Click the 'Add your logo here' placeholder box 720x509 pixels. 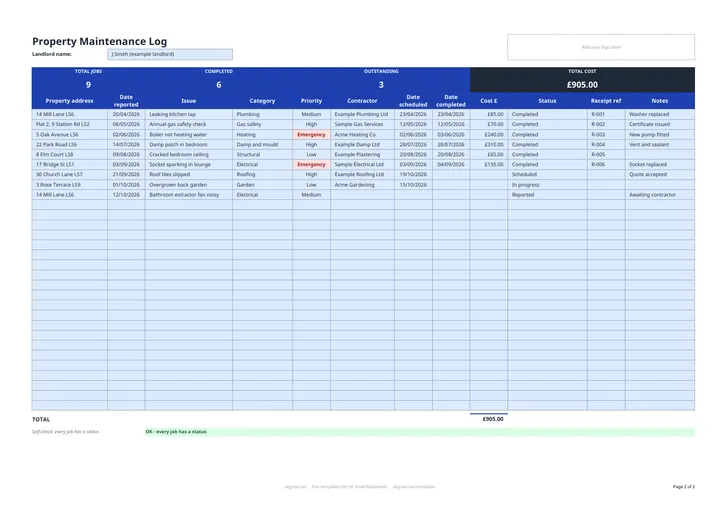click(601, 47)
